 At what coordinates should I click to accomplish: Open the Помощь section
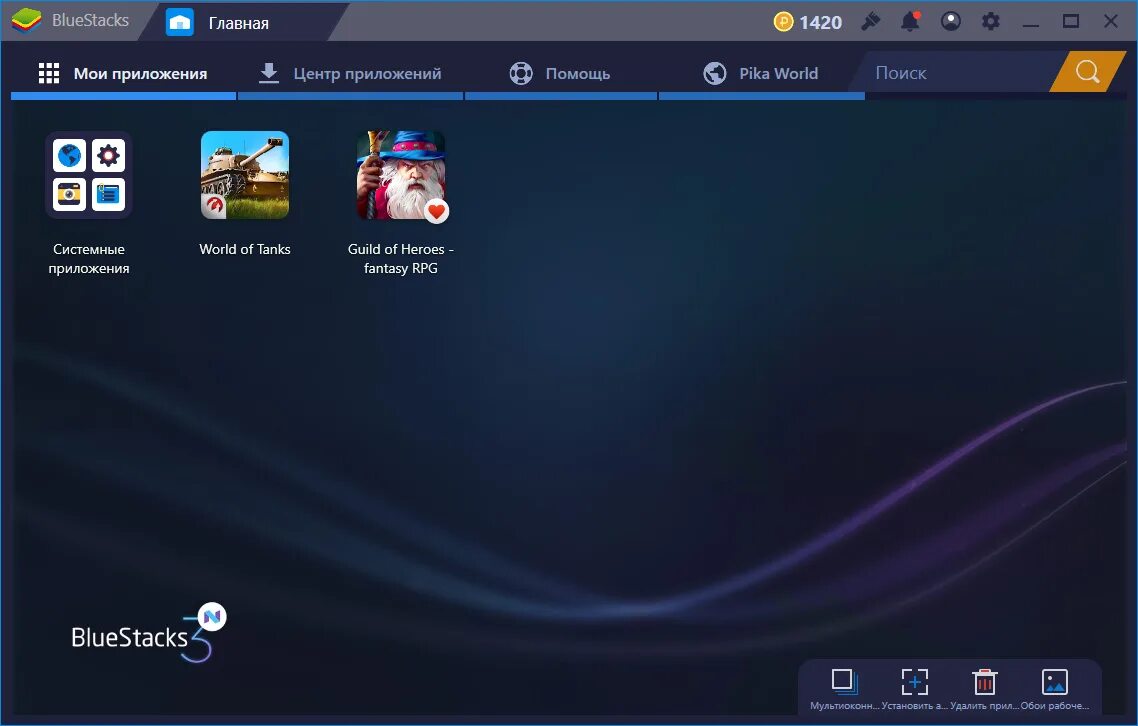[x=560, y=72]
